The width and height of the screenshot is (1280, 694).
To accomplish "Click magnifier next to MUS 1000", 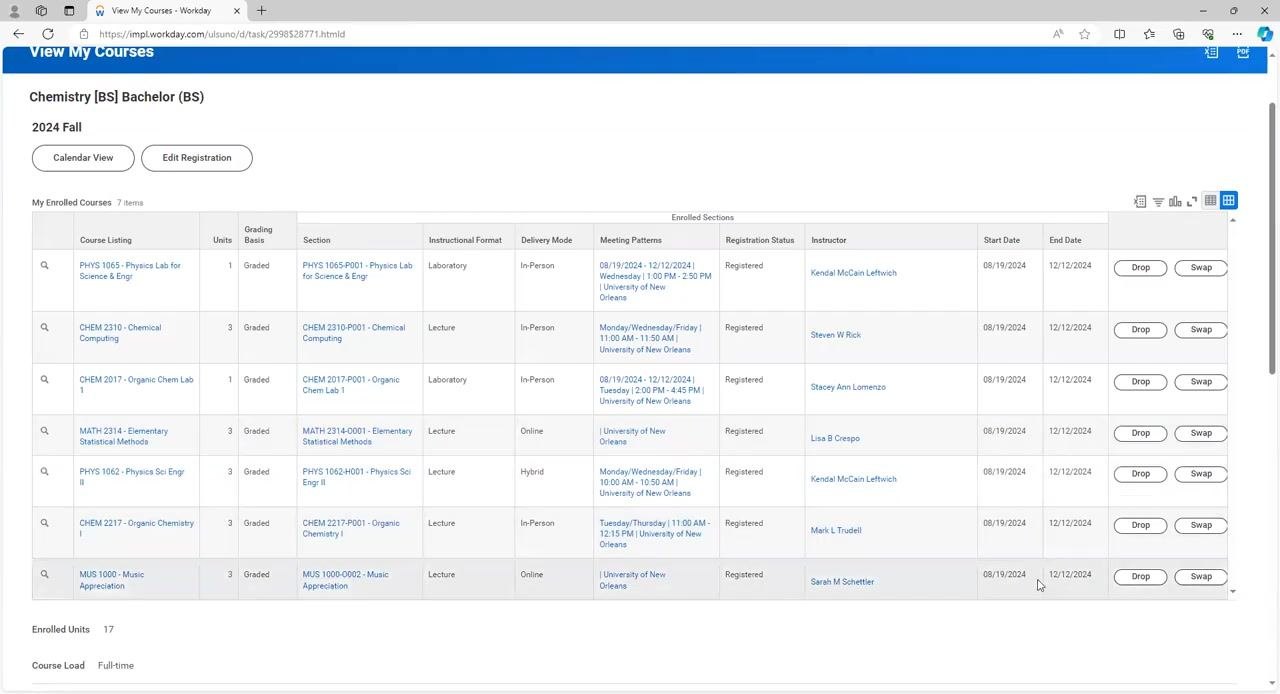I will coord(44,575).
